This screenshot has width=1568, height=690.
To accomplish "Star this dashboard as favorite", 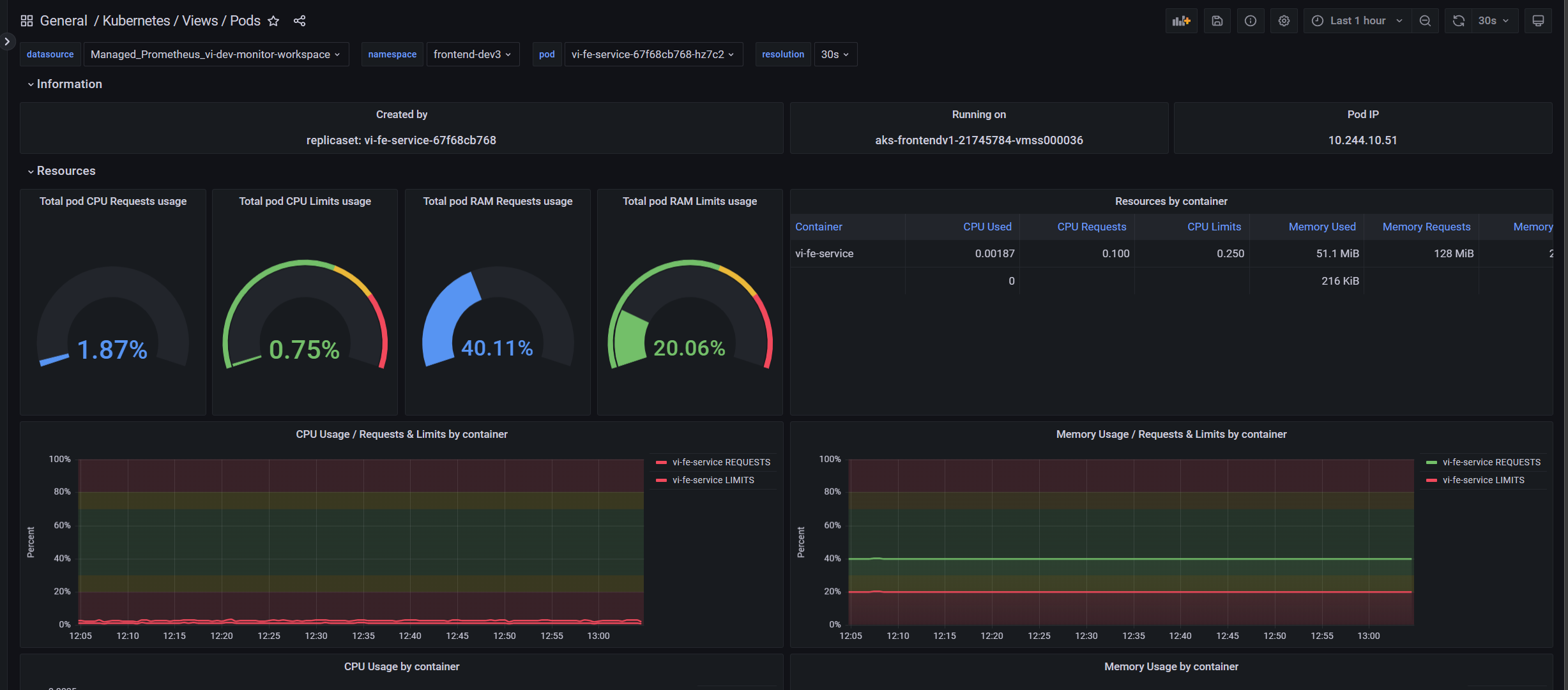I will 273,20.
